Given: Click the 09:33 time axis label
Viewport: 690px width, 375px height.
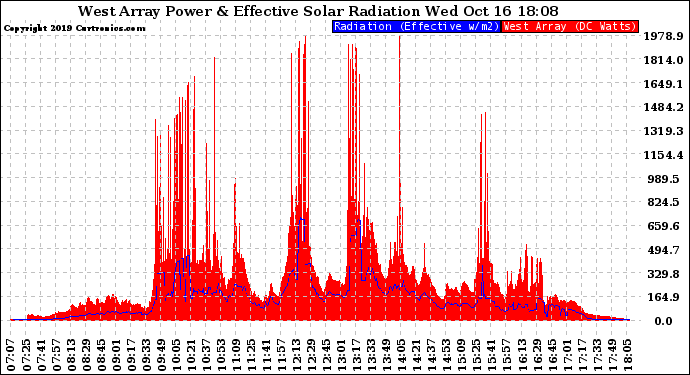Looking at the screenshot, I should pyautogui.click(x=147, y=355).
